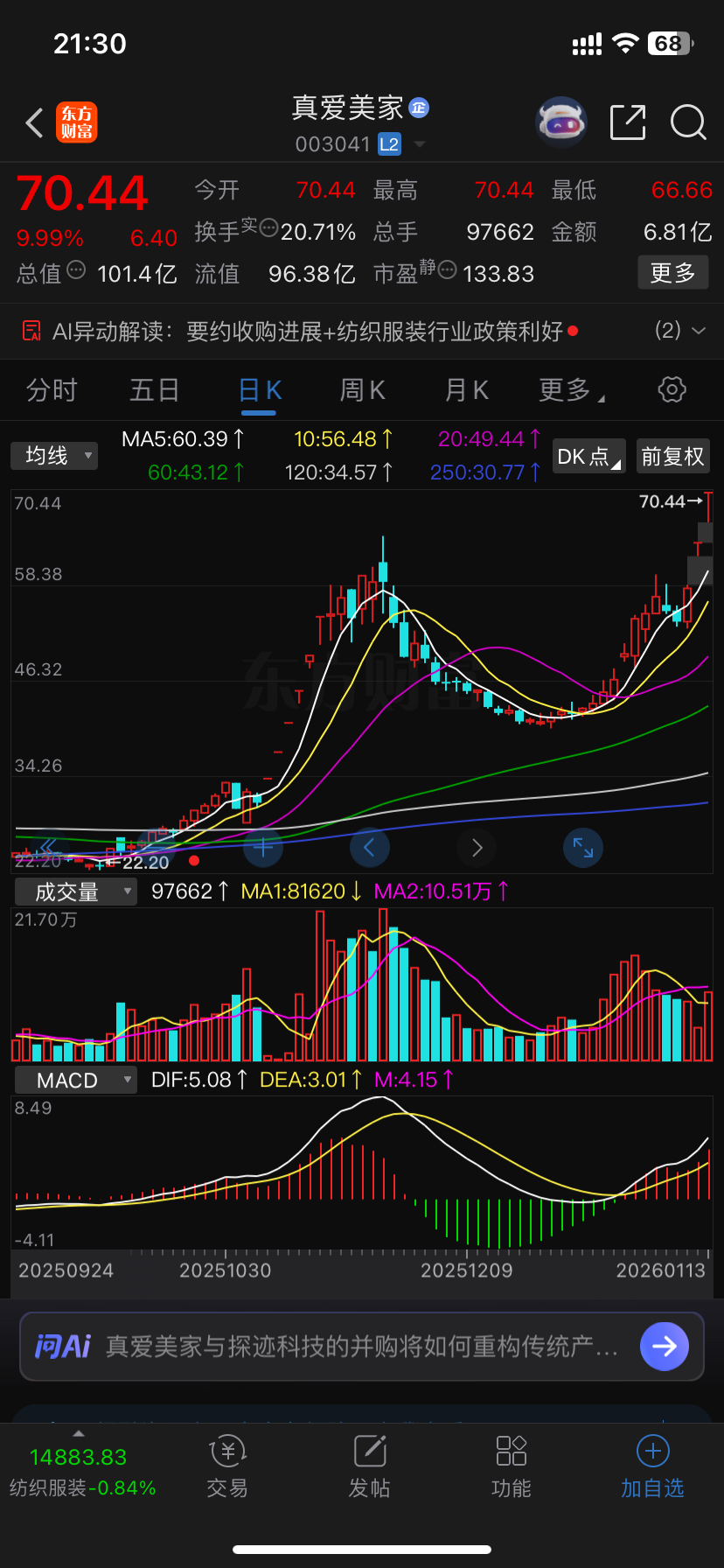Image resolution: width=724 pixels, height=1568 pixels.
Task: Switch to the 分时 tab
Action: pos(52,390)
